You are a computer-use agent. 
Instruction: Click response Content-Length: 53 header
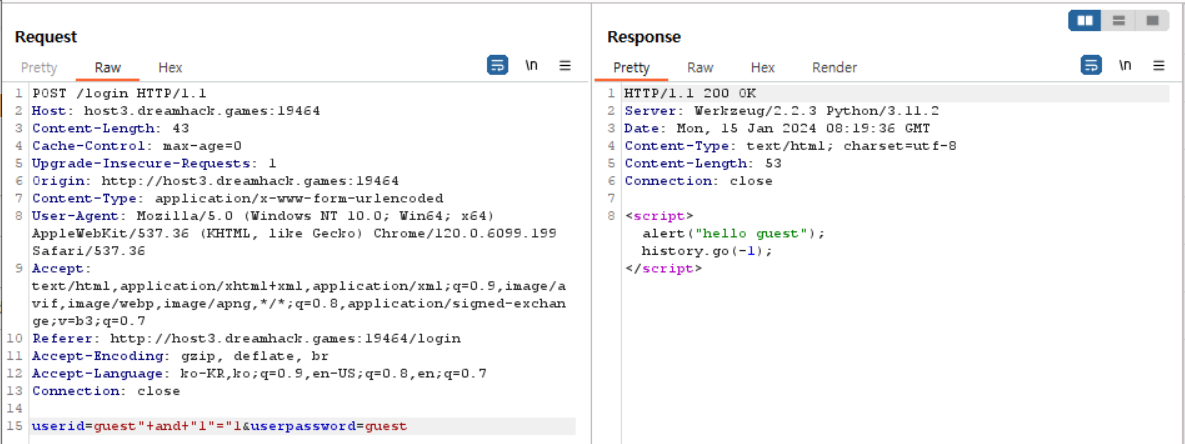703,163
